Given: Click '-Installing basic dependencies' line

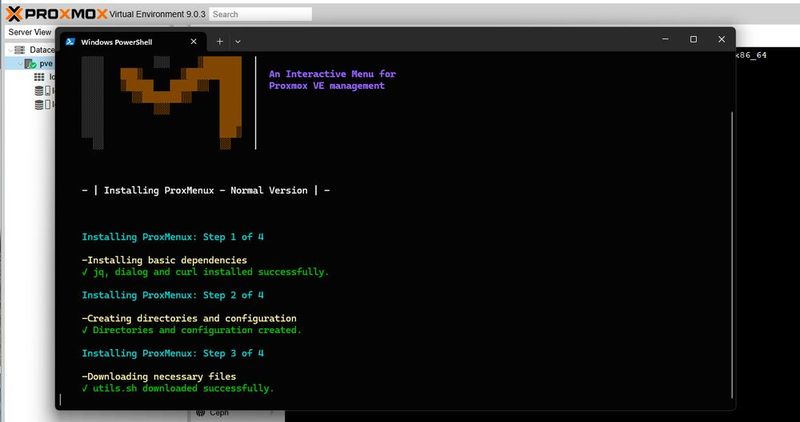Looking at the screenshot, I should 164,260.
